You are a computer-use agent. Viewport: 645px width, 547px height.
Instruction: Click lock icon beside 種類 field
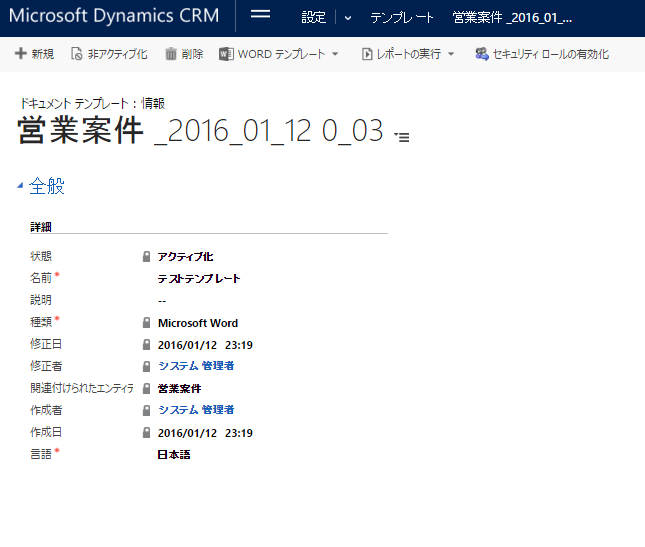[x=146, y=323]
